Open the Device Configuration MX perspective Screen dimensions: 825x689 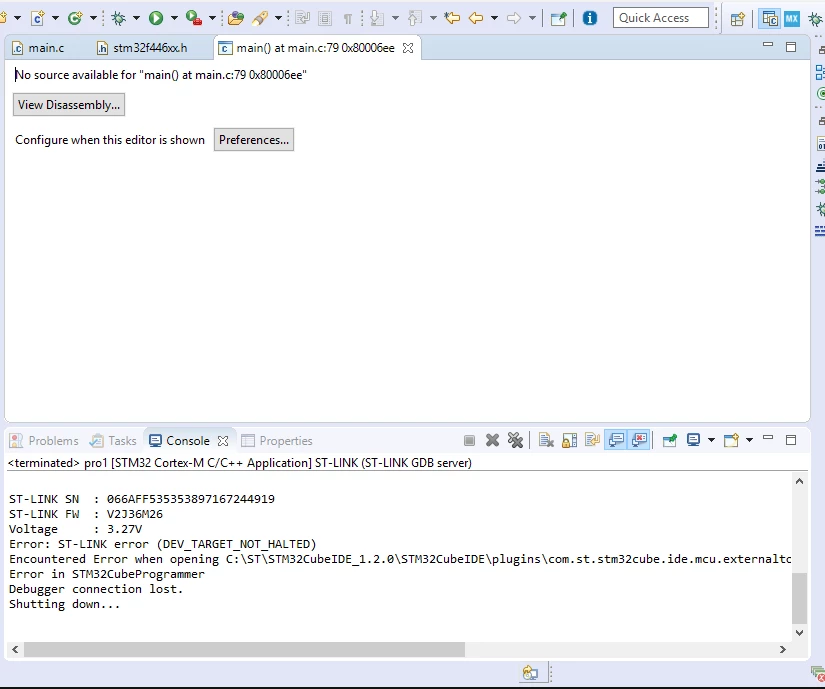point(792,19)
